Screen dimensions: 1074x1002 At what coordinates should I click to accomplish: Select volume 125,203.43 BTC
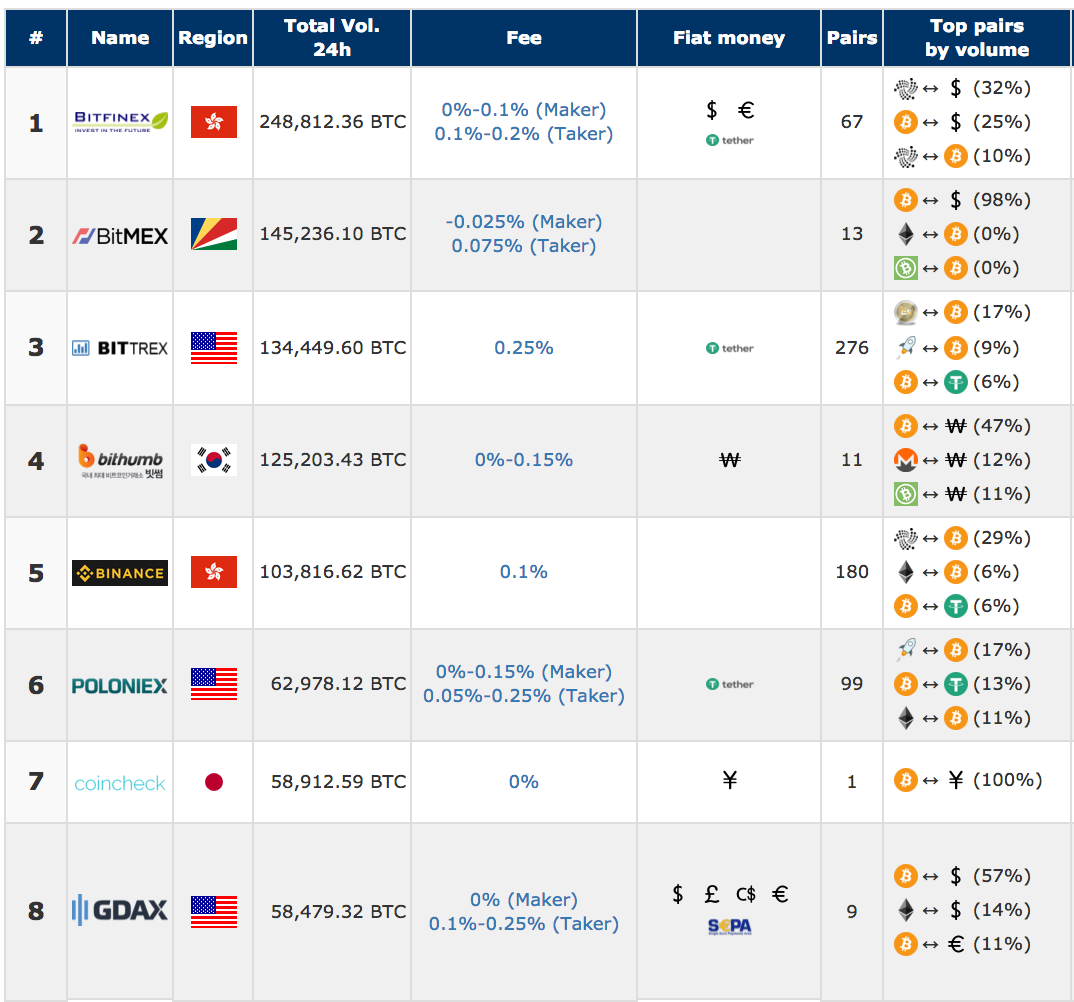coord(333,460)
